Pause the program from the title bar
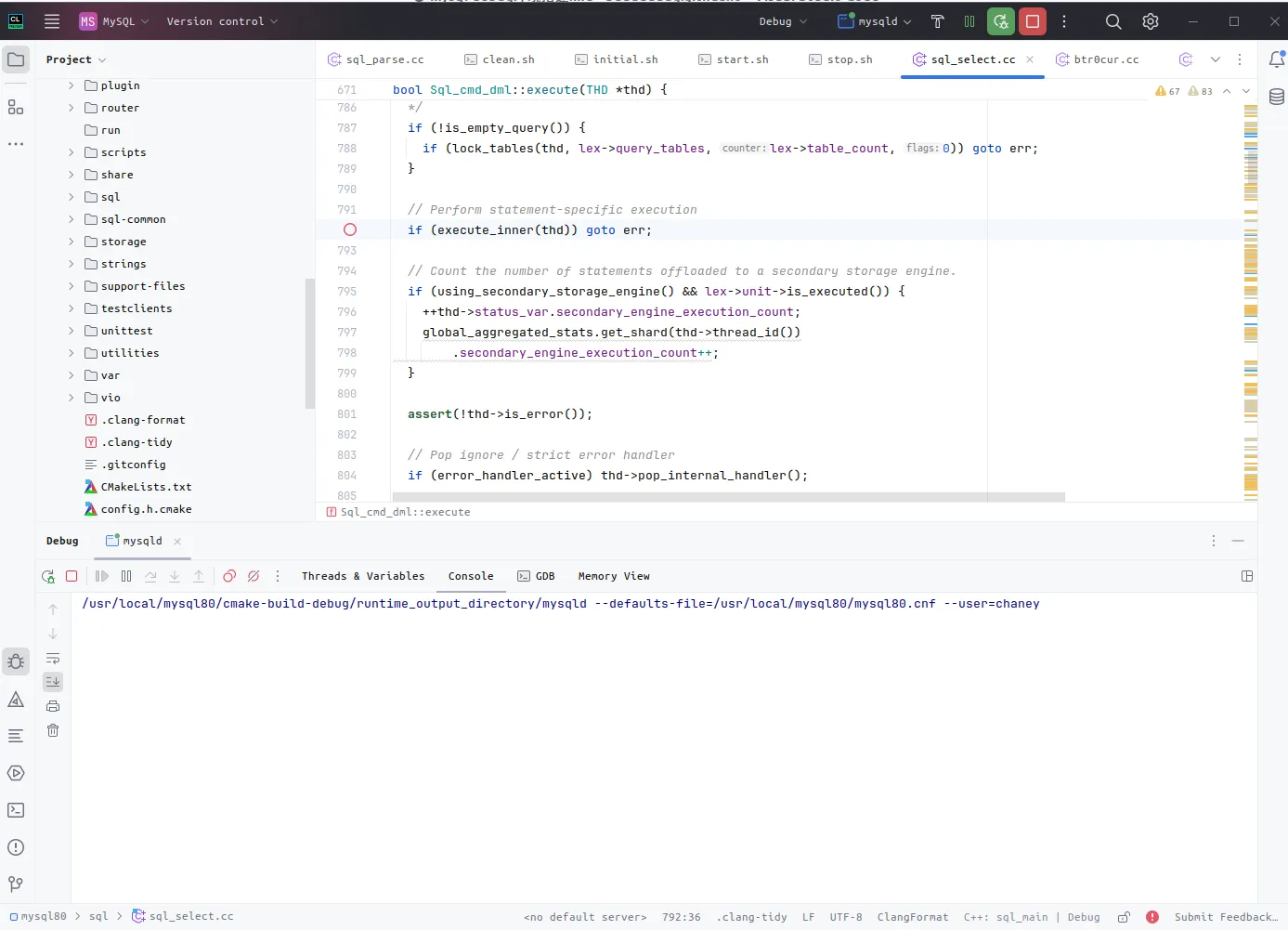 pyautogui.click(x=969, y=21)
